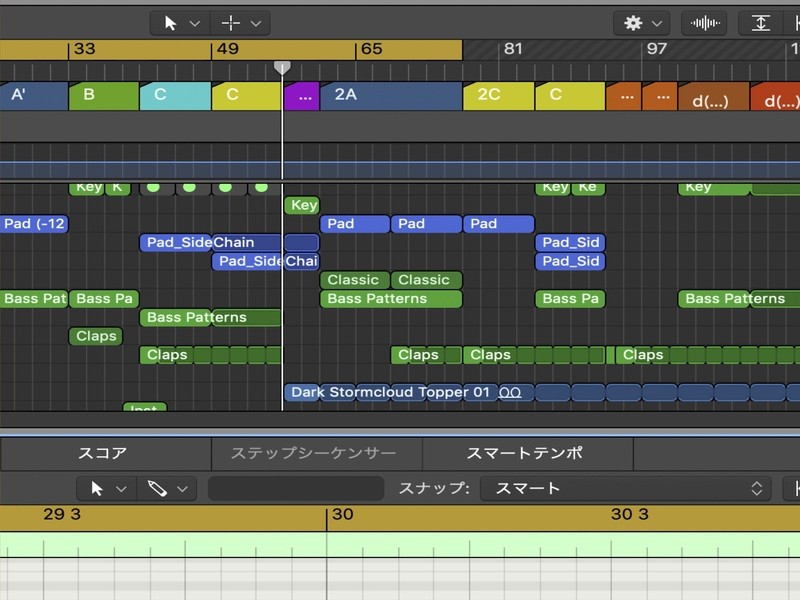Open the スマートテンポ tab
This screenshot has width=800, height=600.
525,453
